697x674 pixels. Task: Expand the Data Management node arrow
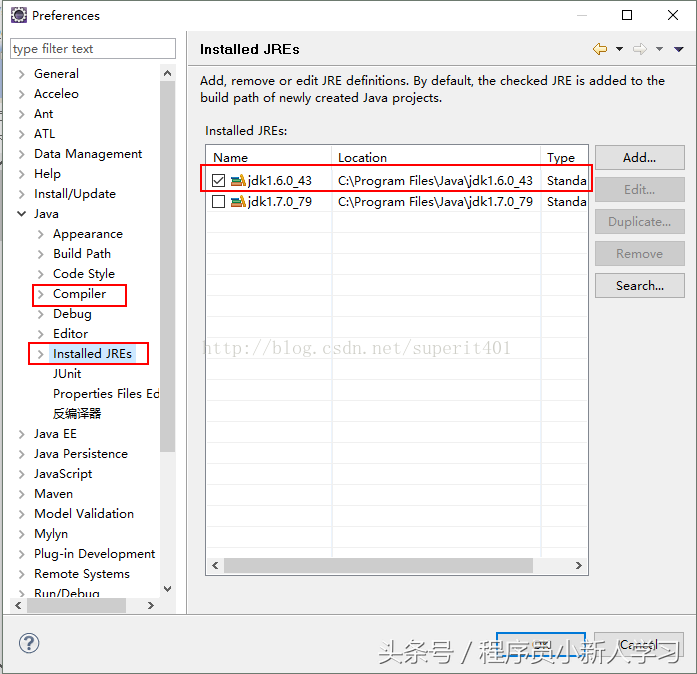(21, 154)
